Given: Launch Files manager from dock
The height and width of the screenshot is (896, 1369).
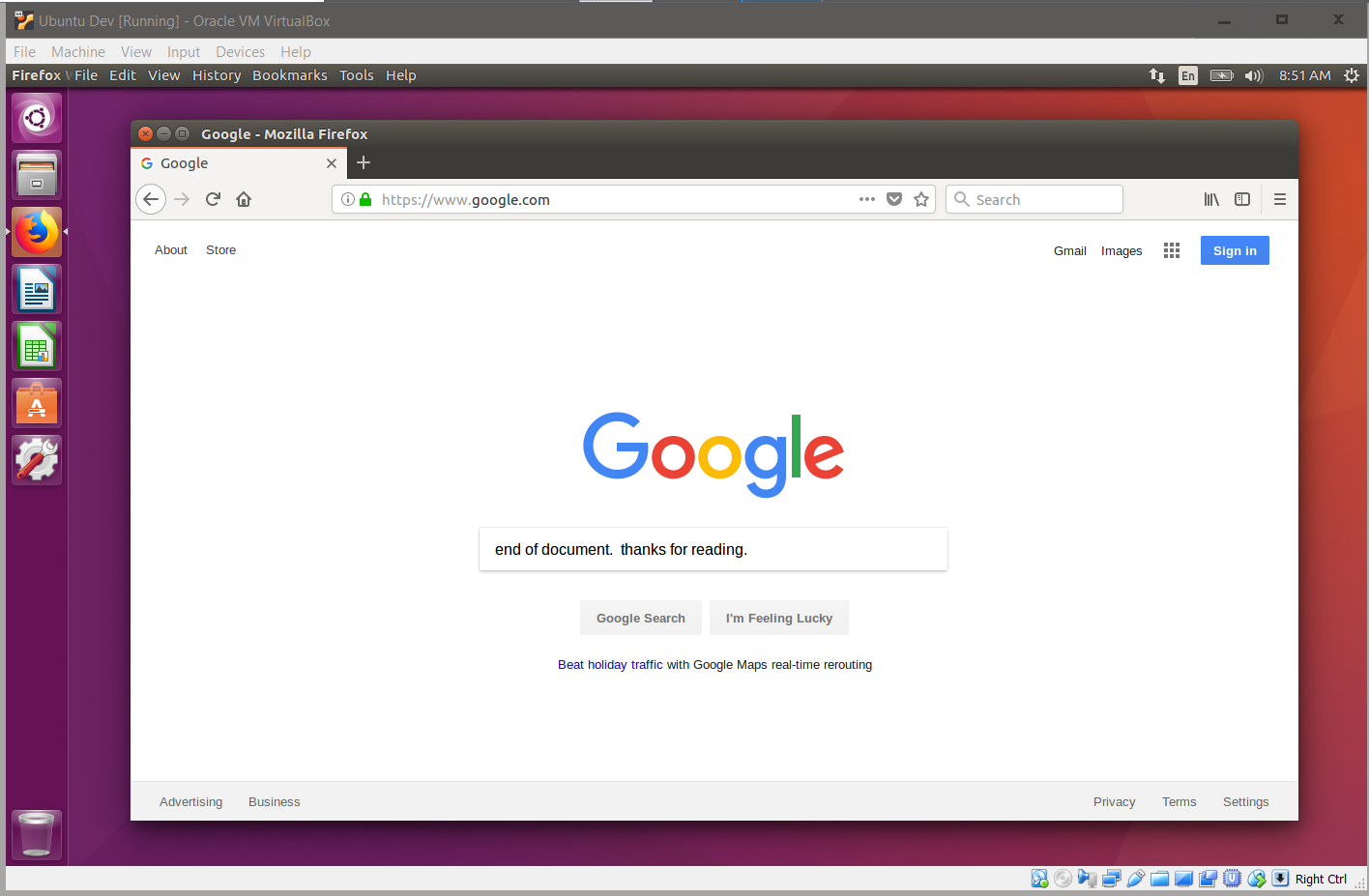Looking at the screenshot, I should (37, 175).
